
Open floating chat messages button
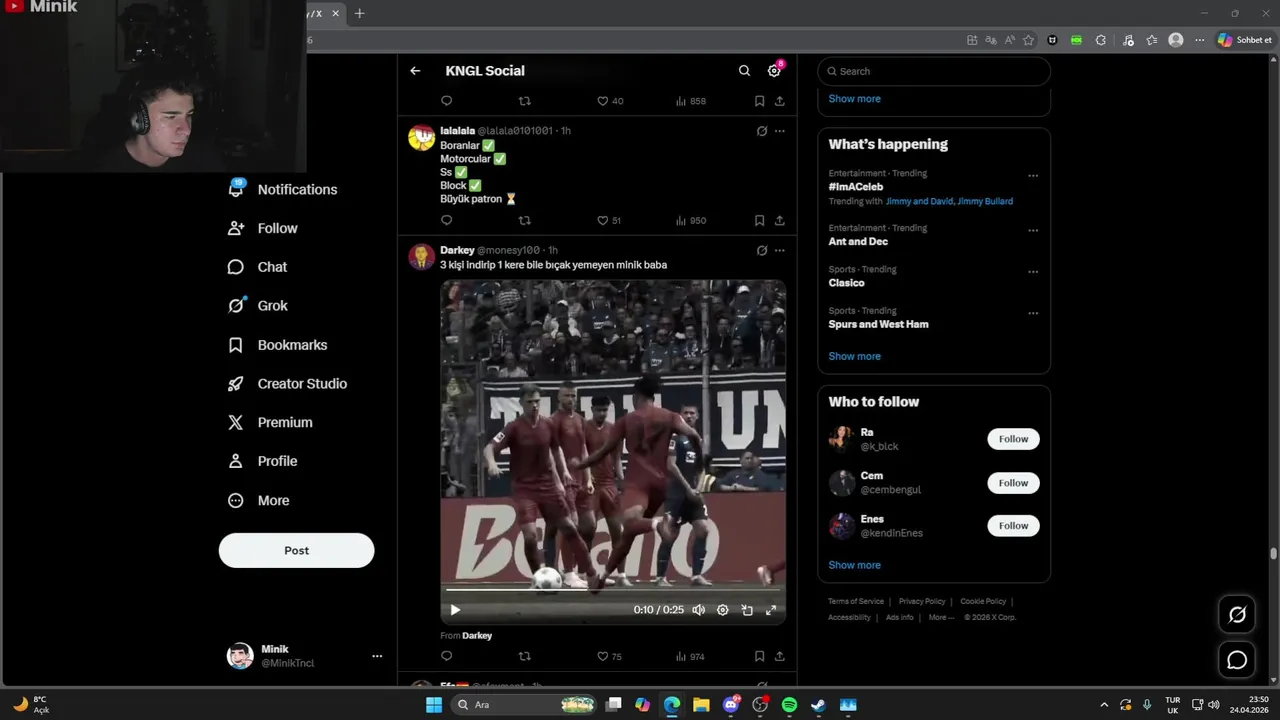(1237, 660)
